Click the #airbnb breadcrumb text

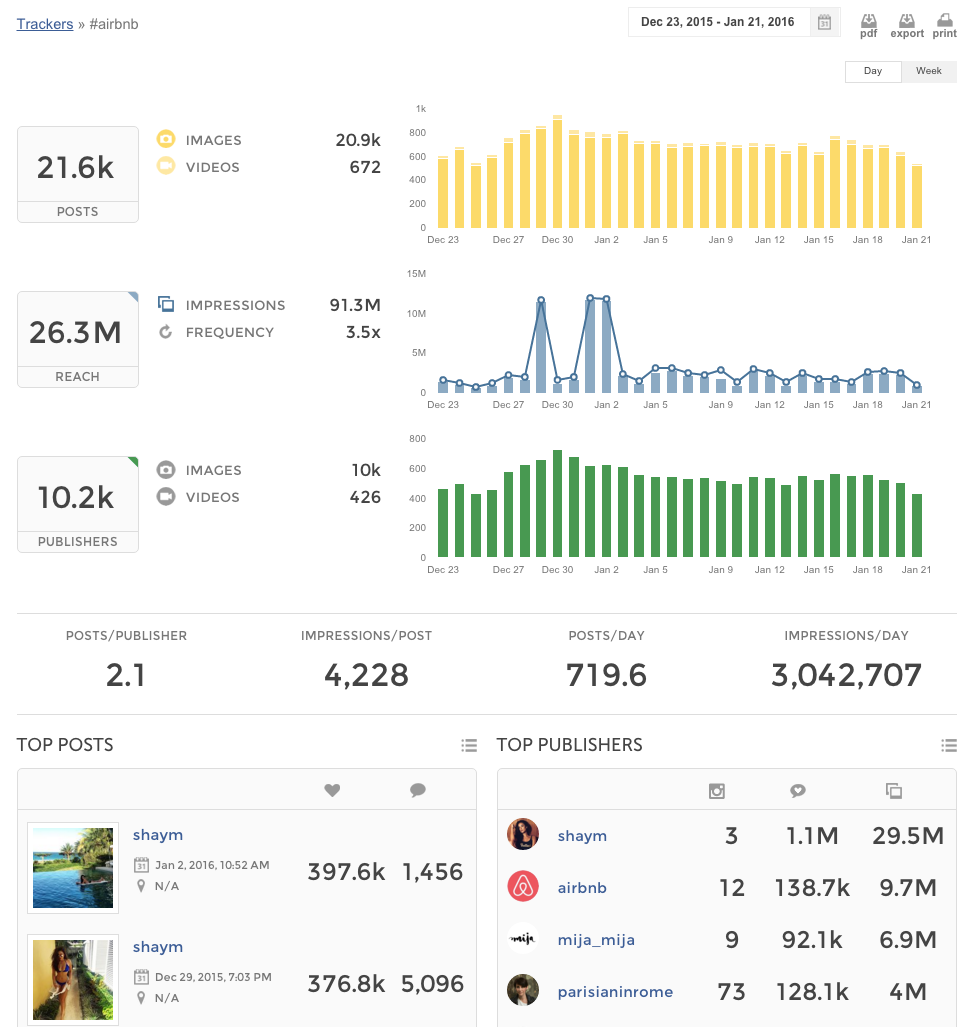(114, 24)
